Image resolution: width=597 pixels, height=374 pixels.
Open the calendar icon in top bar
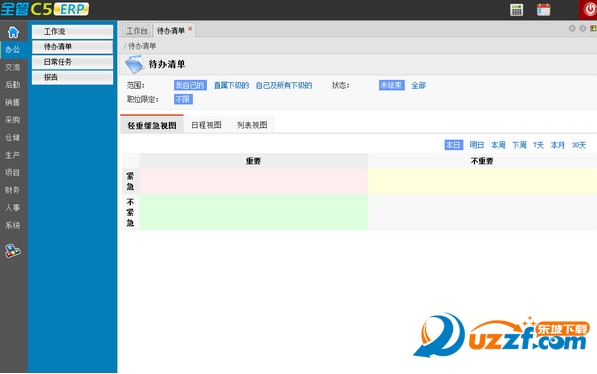click(543, 10)
